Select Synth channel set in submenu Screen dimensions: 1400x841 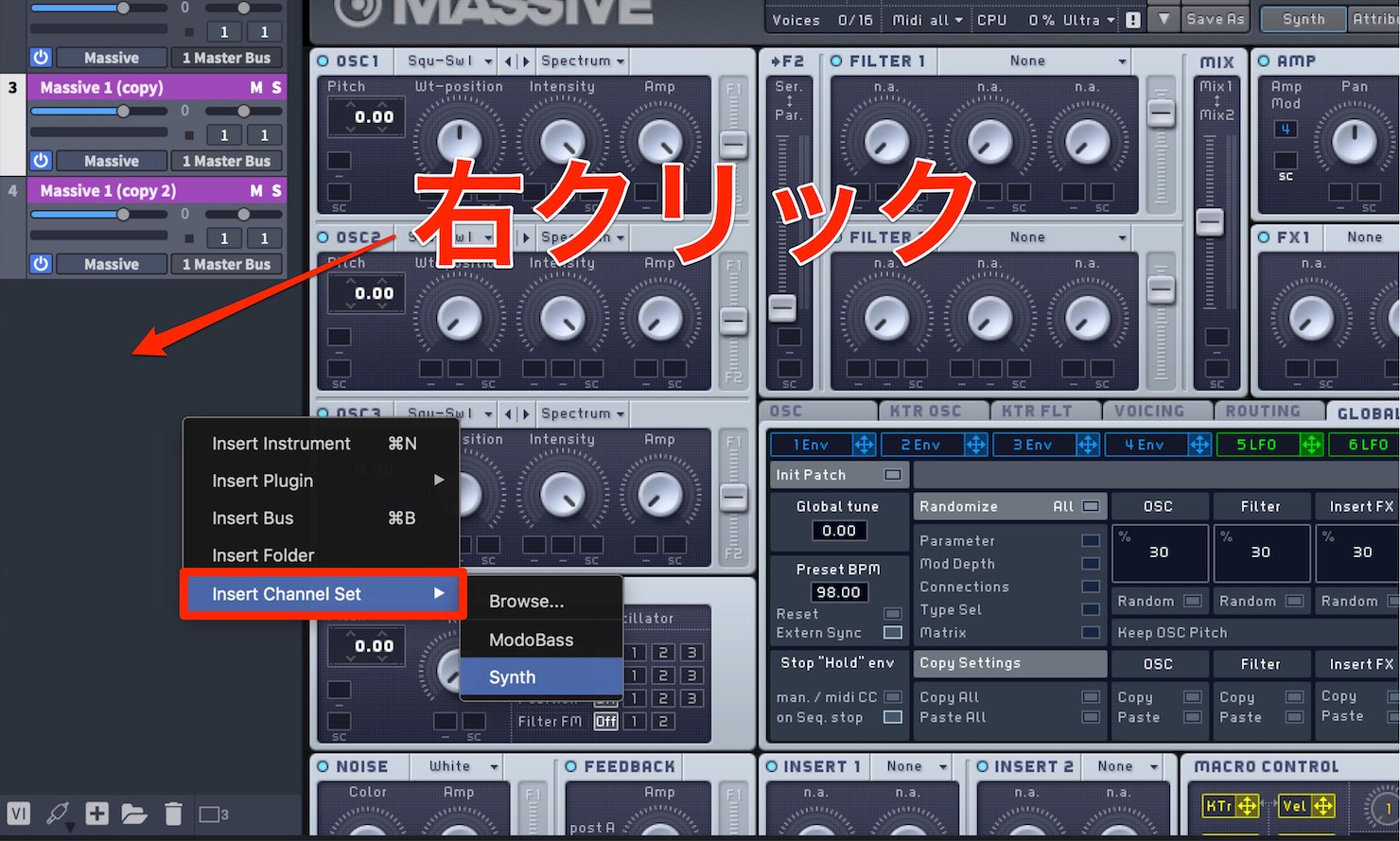point(541,677)
